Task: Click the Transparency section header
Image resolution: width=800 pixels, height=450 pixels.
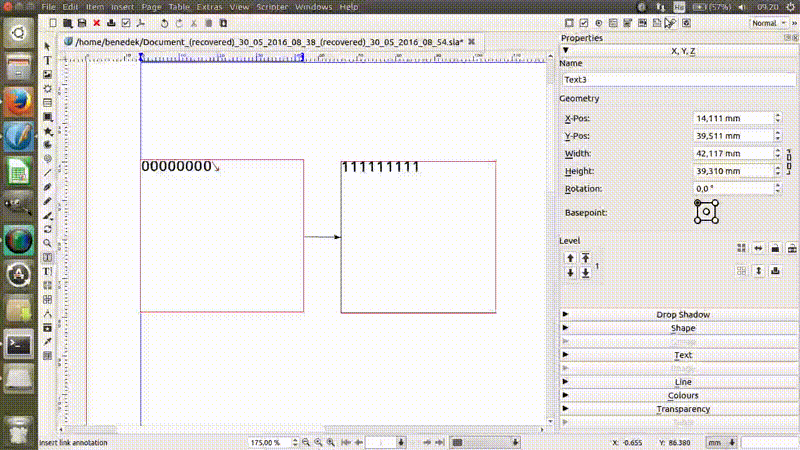Action: click(x=682, y=409)
